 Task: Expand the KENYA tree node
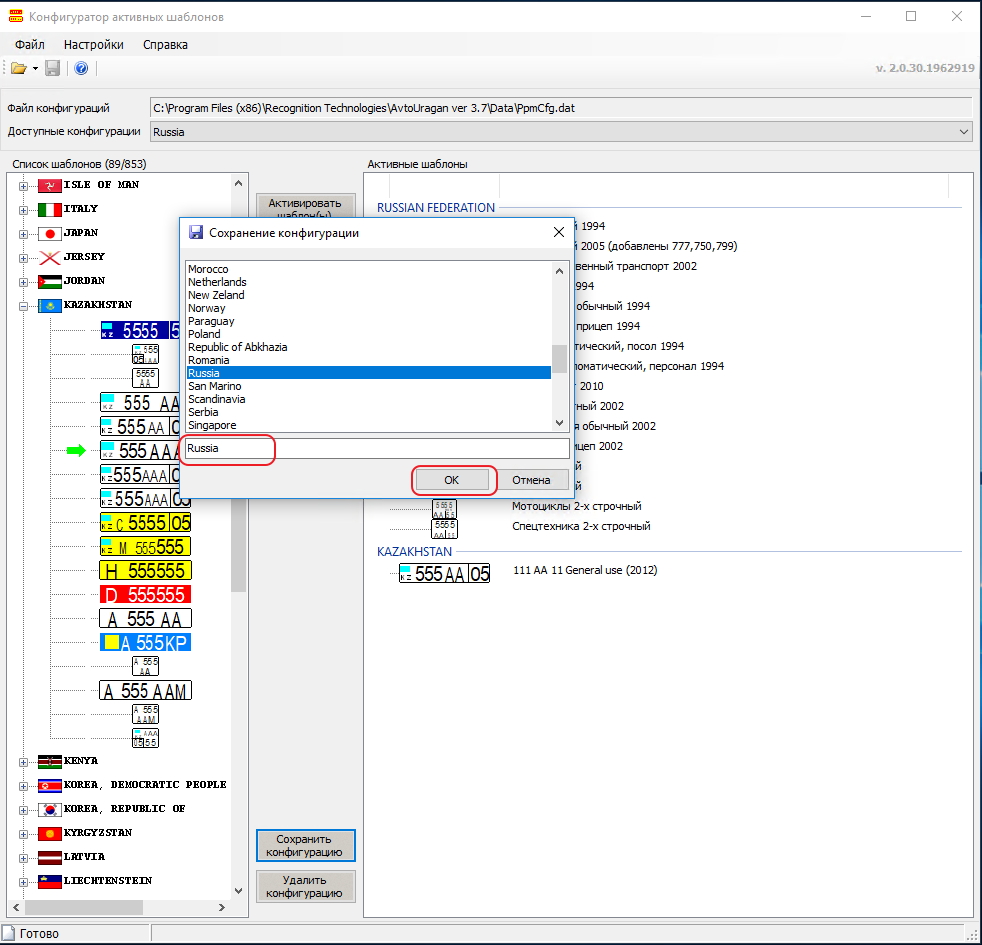[x=23, y=761]
